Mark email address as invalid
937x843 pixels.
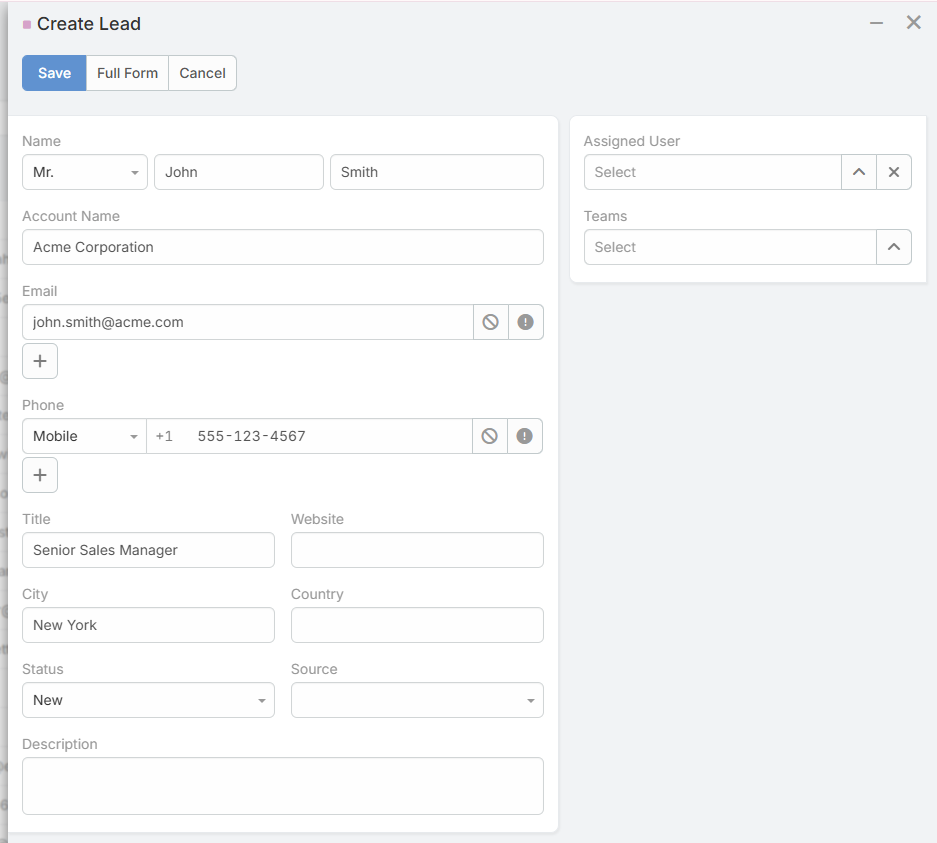click(525, 322)
